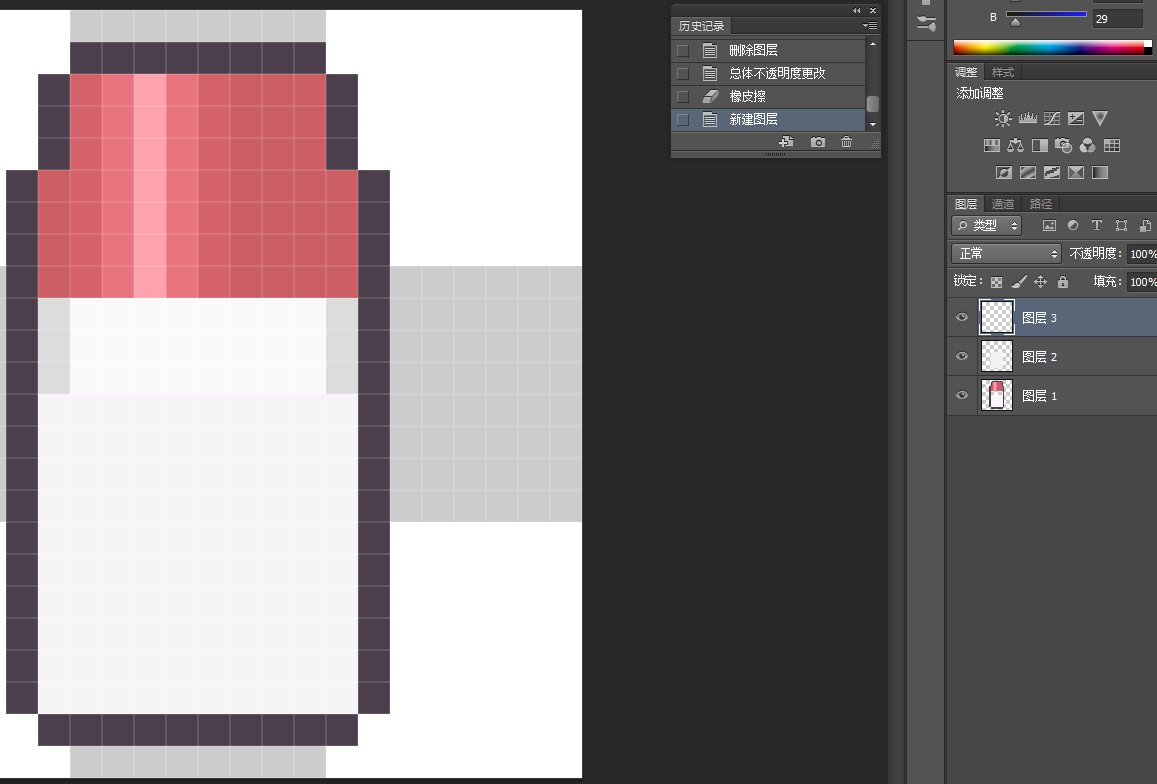Open the 正常 blend mode dropdown
This screenshot has height=784, width=1157.
[x=1006, y=254]
